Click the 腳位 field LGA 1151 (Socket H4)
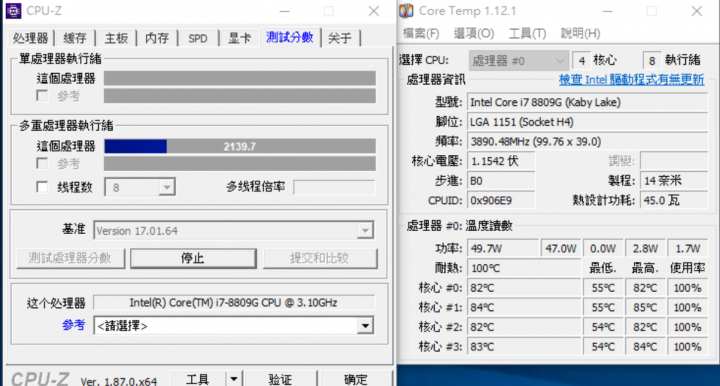Viewport: 720px width, 386px height. tap(587, 122)
